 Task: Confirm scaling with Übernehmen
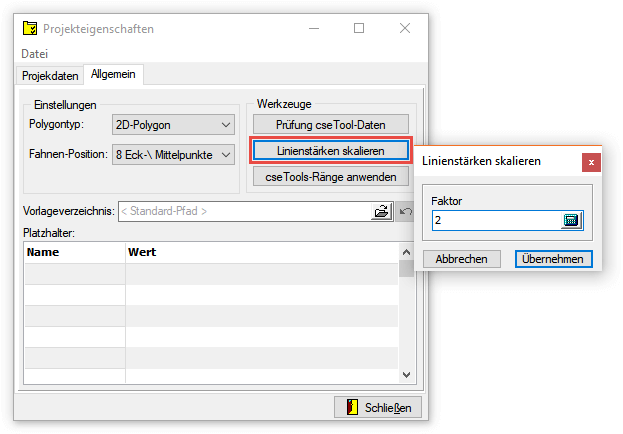(x=554, y=258)
